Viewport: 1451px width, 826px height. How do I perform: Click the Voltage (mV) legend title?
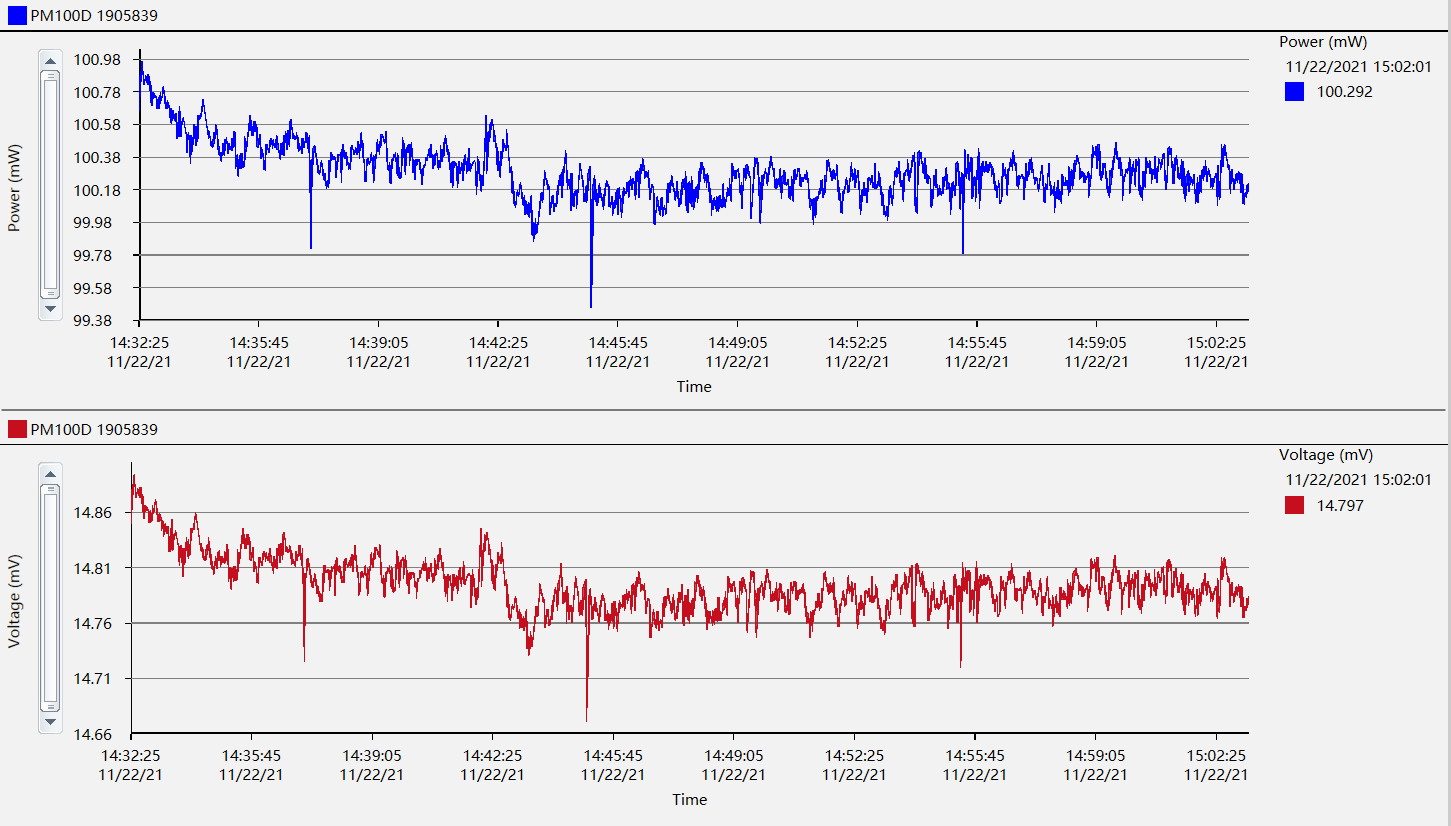tap(1325, 455)
